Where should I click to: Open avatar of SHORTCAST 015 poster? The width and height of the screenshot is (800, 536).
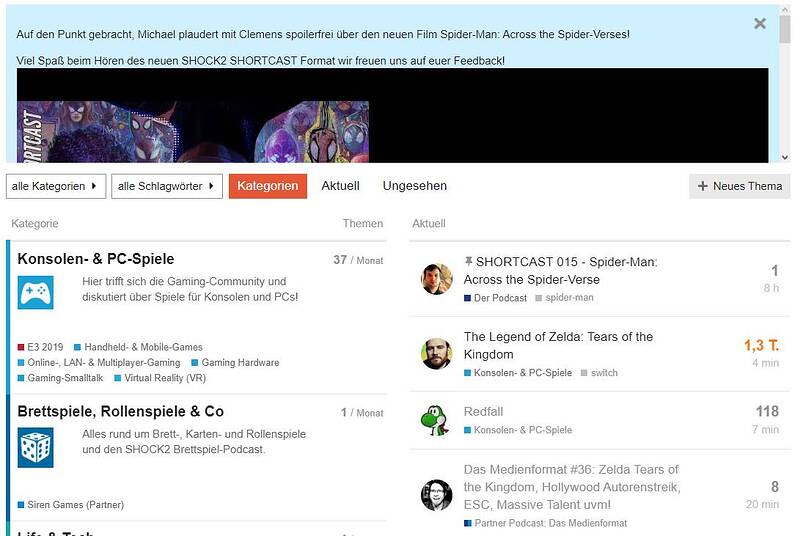pos(437,279)
